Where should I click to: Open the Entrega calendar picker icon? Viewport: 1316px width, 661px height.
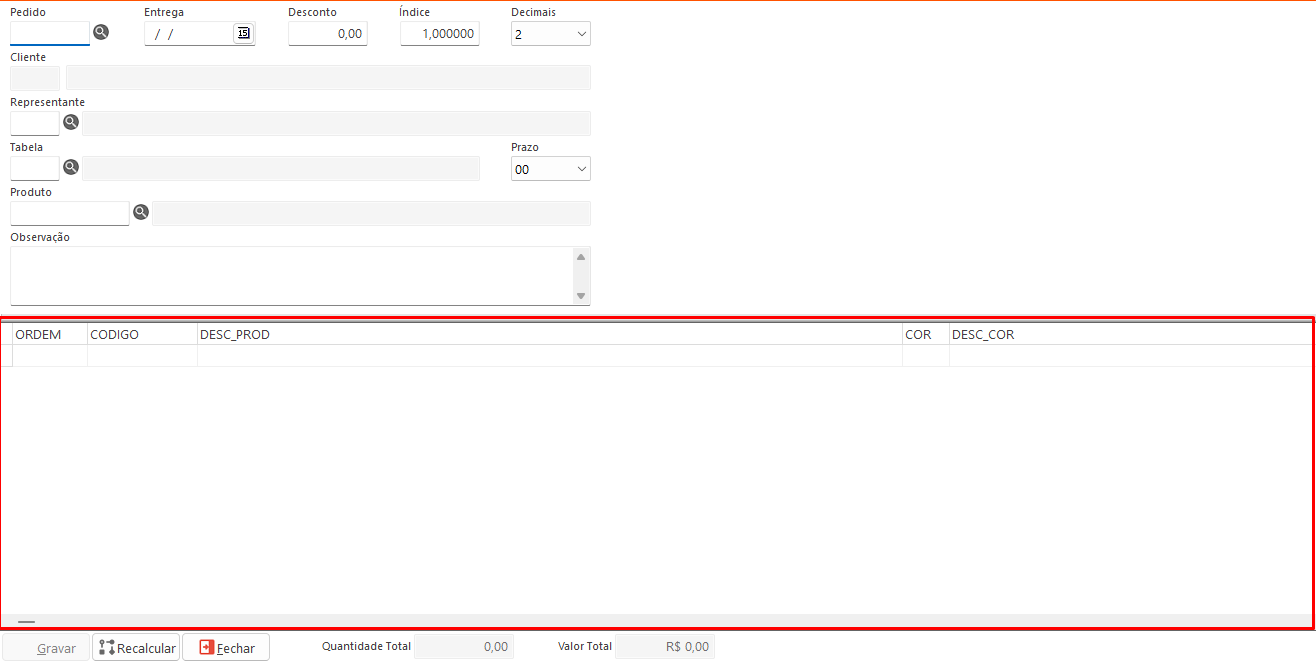point(243,33)
